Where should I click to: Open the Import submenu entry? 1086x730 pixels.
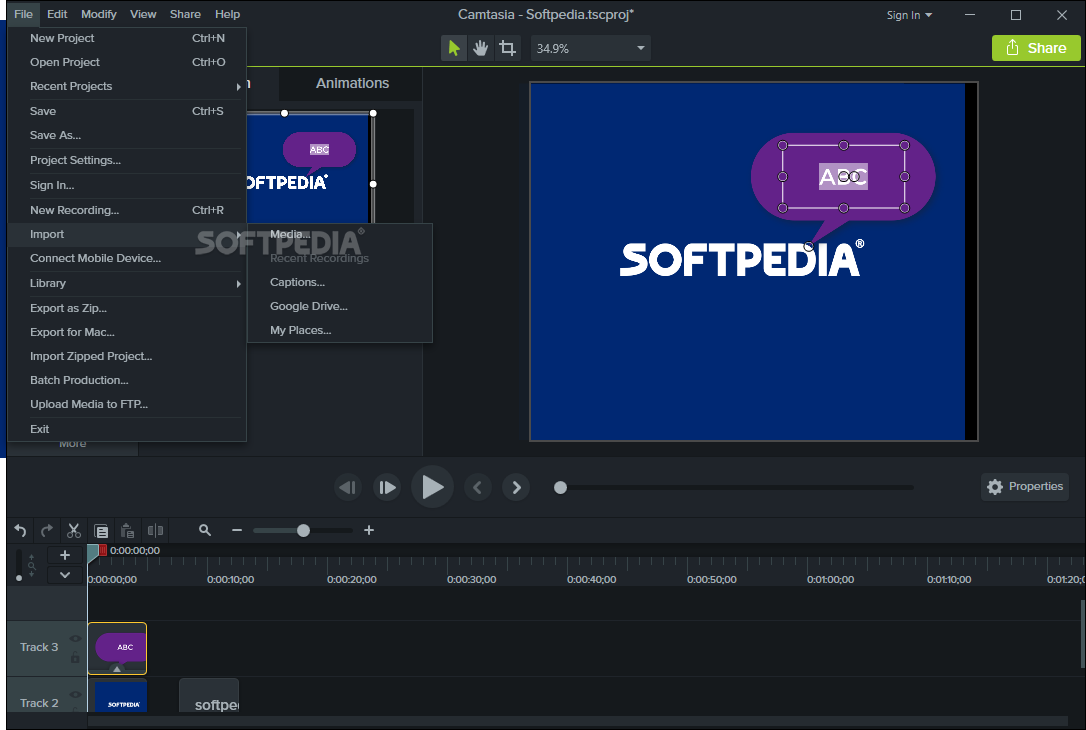point(127,234)
